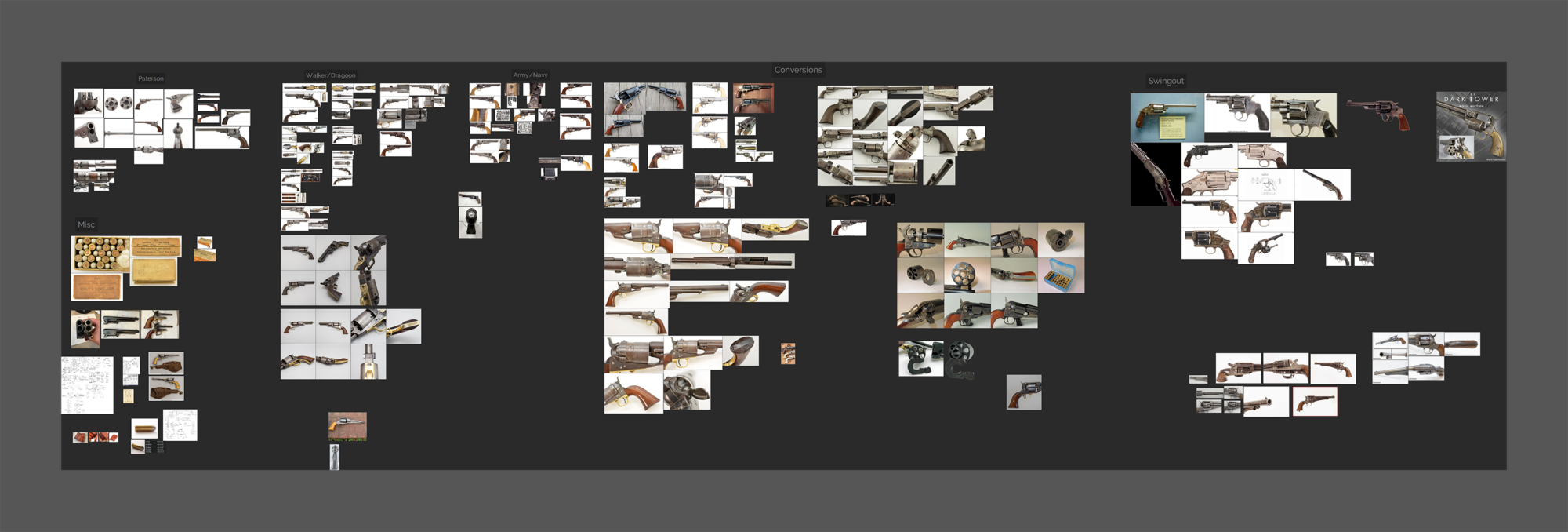Select the Conversions group label
The width and height of the screenshot is (1568, 532).
(x=798, y=70)
